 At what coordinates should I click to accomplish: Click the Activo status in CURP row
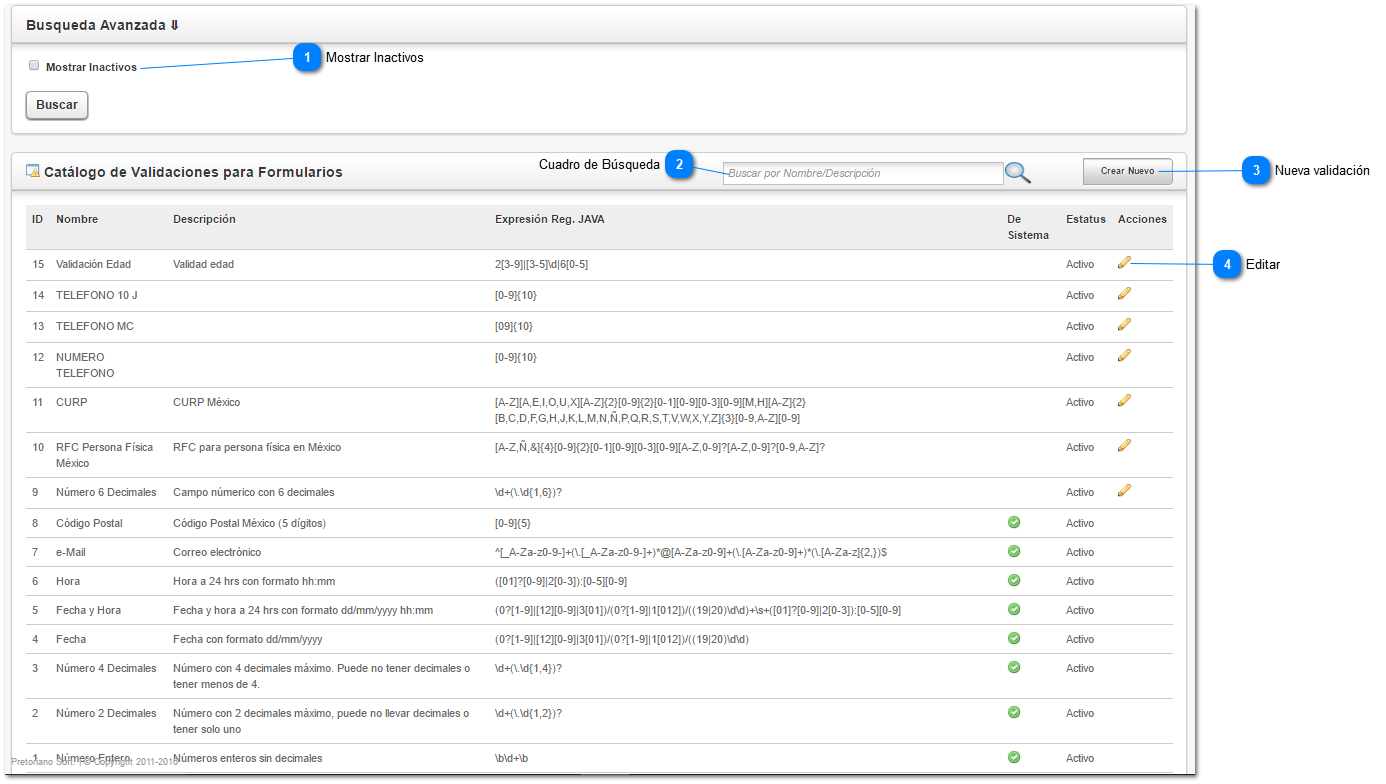pyautogui.click(x=1080, y=402)
